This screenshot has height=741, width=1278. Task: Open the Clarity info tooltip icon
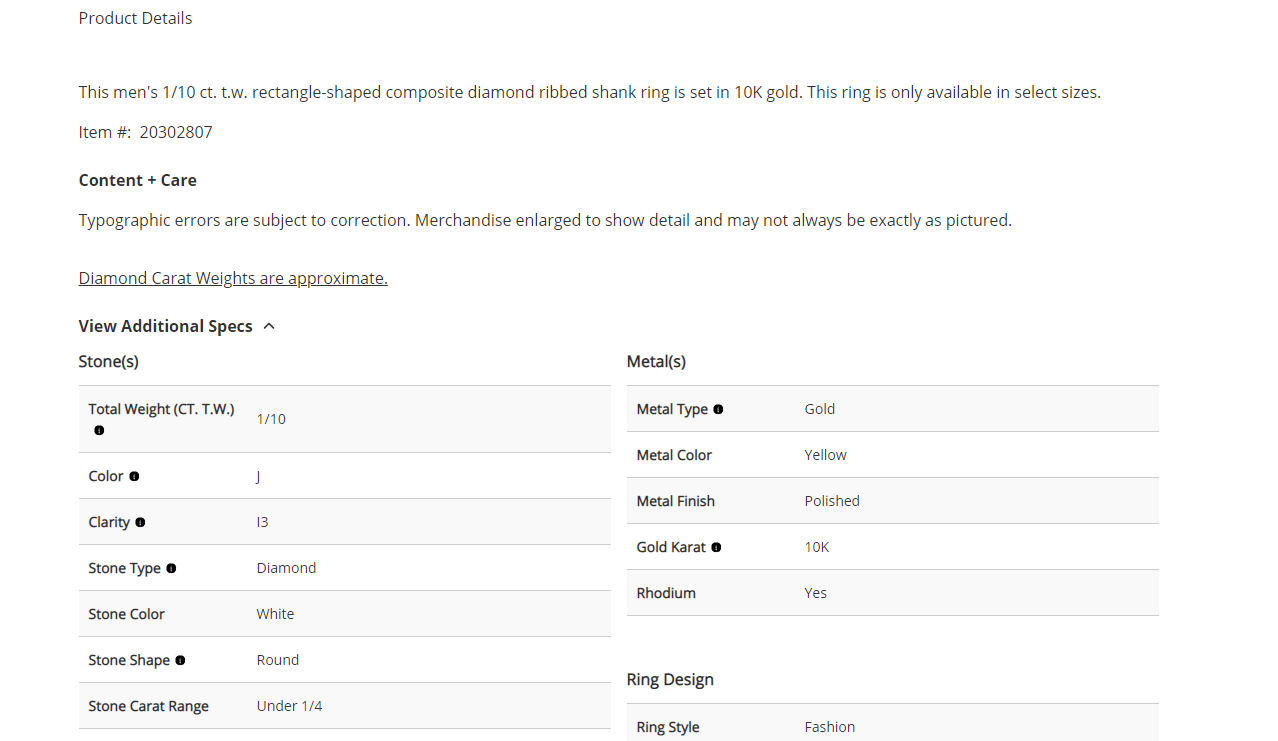tap(140, 522)
